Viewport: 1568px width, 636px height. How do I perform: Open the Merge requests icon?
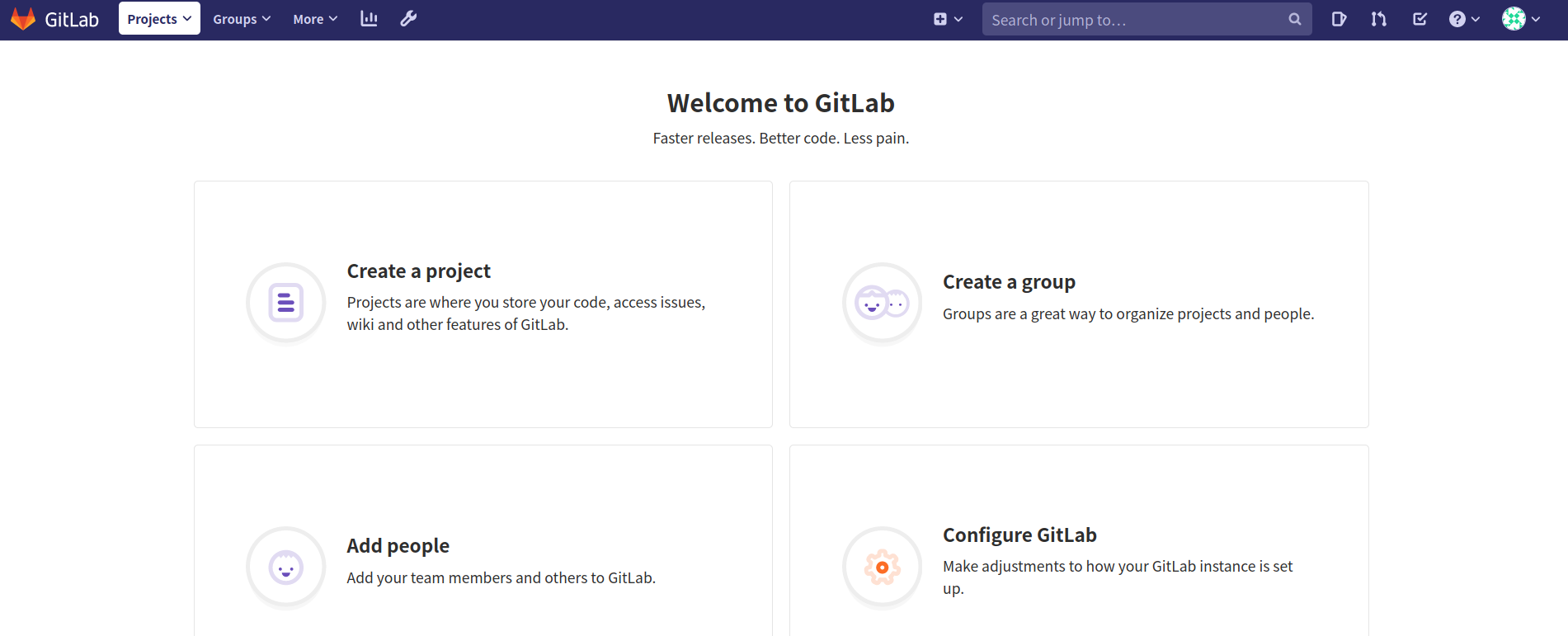click(x=1378, y=19)
